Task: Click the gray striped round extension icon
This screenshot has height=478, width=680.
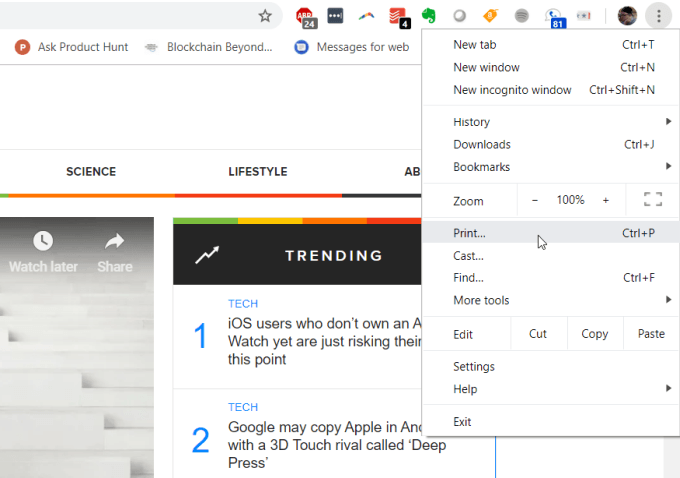Action: (521, 16)
